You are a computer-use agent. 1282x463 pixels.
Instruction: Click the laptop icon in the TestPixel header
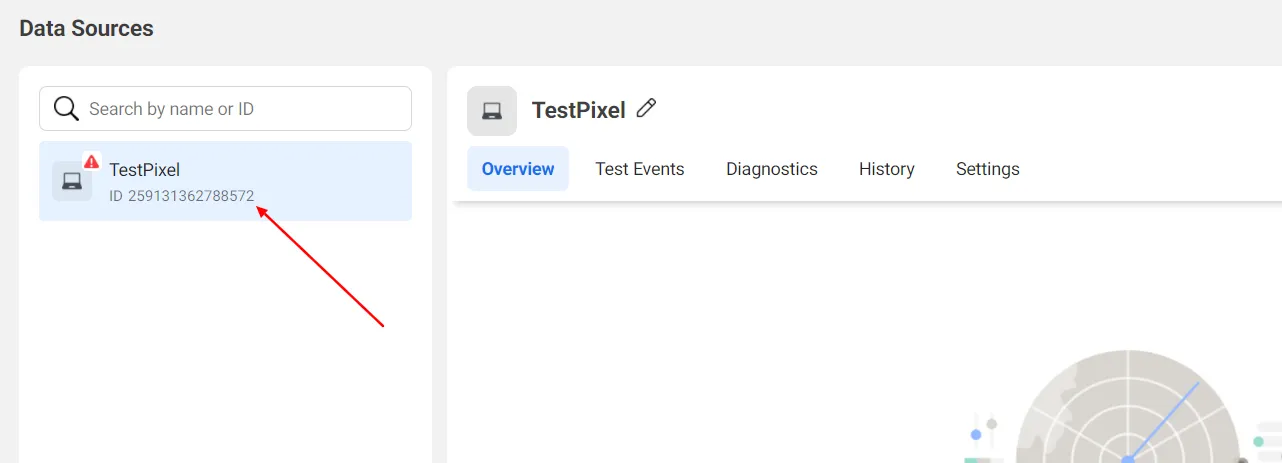pos(492,111)
